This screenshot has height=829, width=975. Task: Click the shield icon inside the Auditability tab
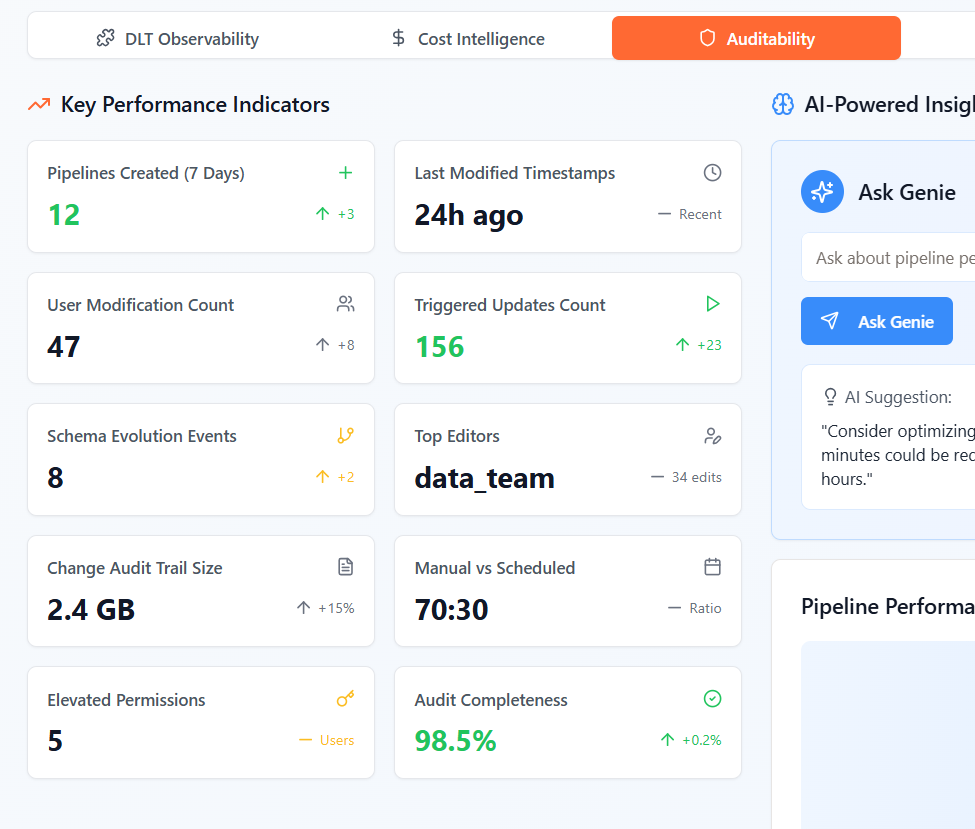(708, 37)
